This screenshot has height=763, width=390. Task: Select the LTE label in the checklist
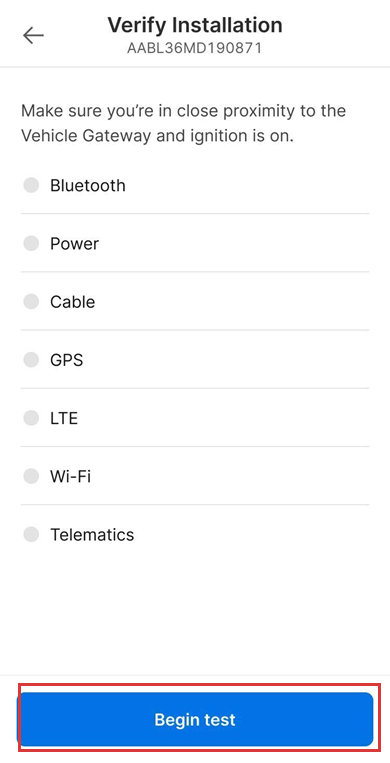pos(64,418)
